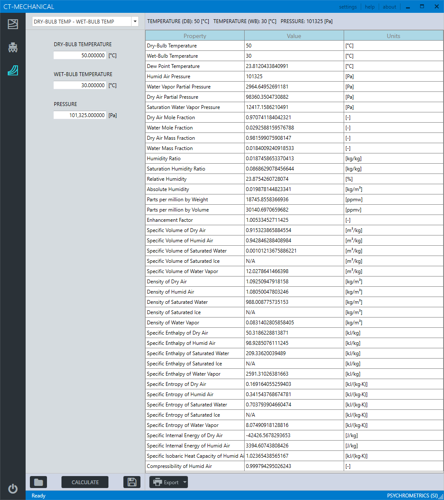
Task: Save results with the floppy disk icon
Action: [x=132, y=482]
